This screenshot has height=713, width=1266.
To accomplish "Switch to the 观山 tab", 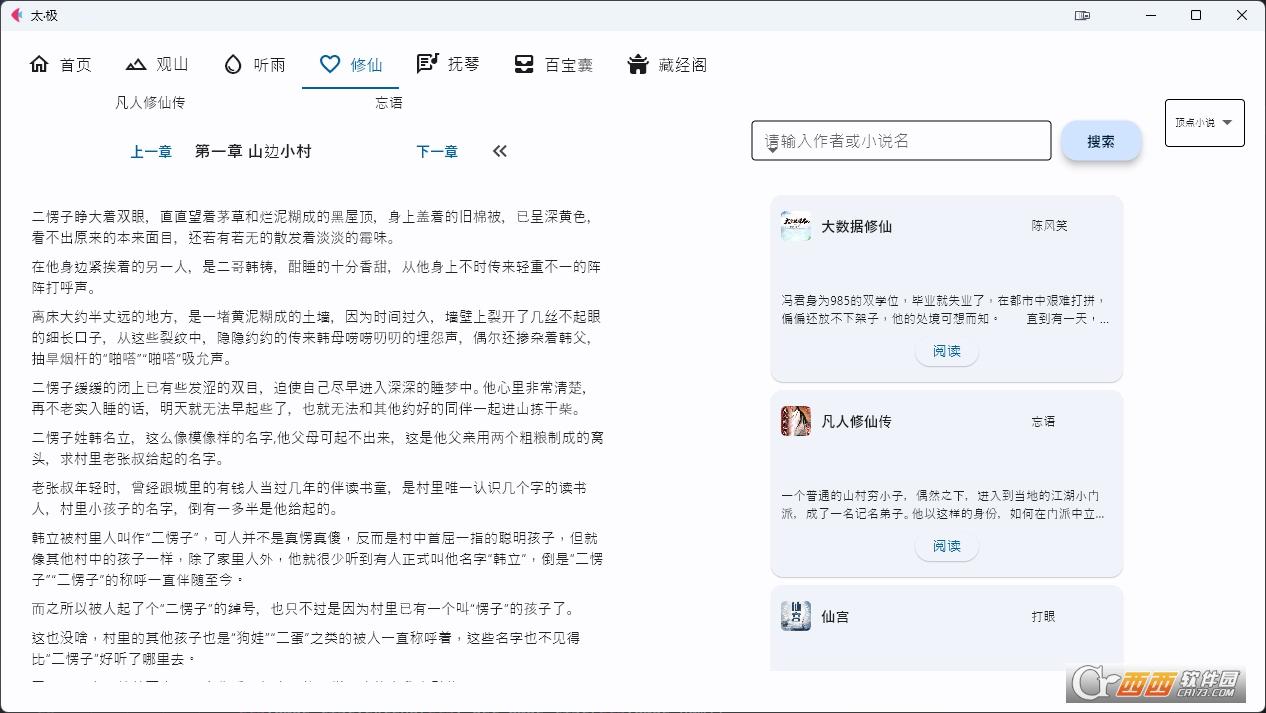I will 157,65.
